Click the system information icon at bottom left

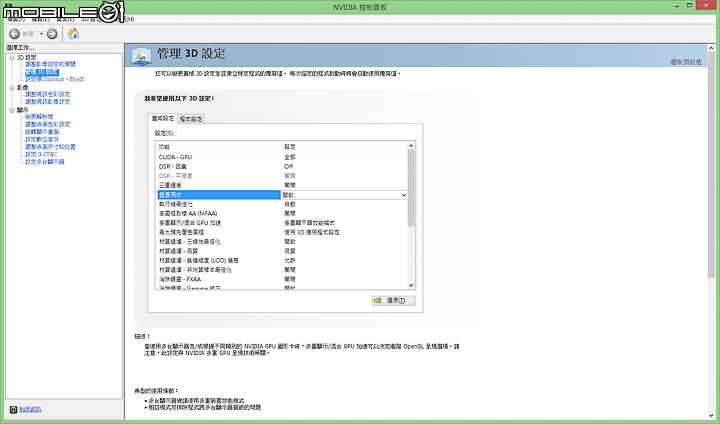point(13,409)
